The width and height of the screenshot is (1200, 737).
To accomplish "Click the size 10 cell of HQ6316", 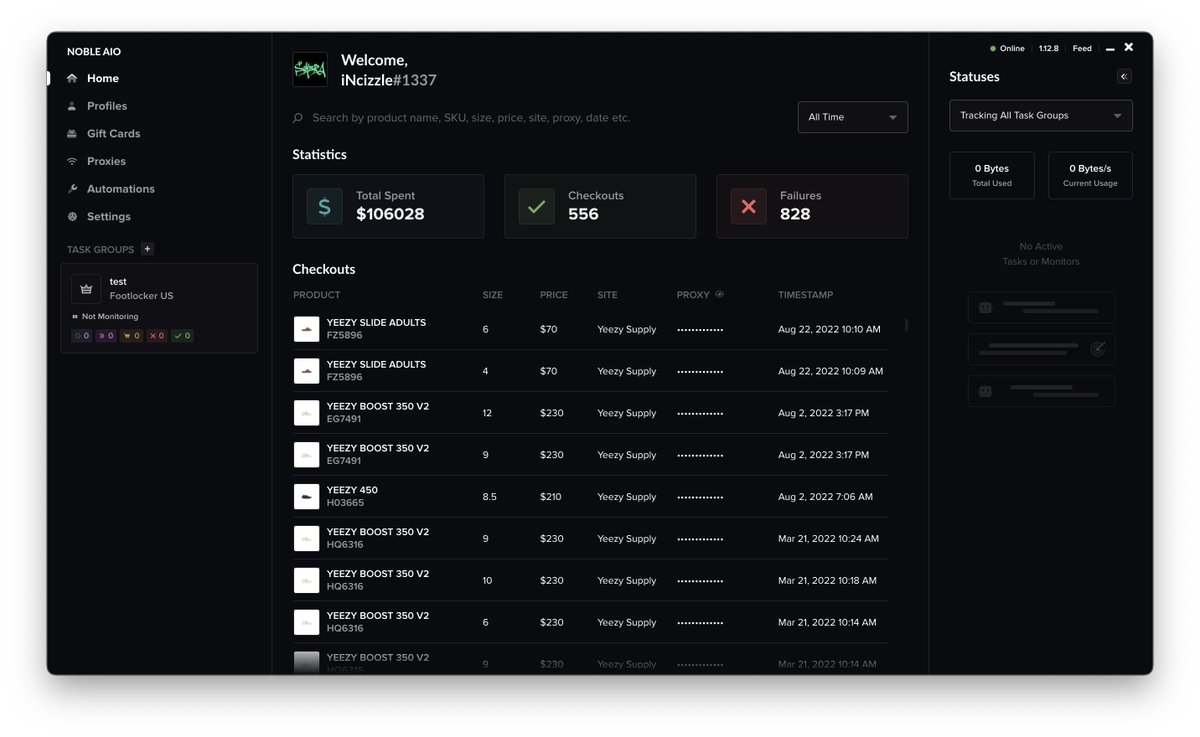I will pos(487,581).
